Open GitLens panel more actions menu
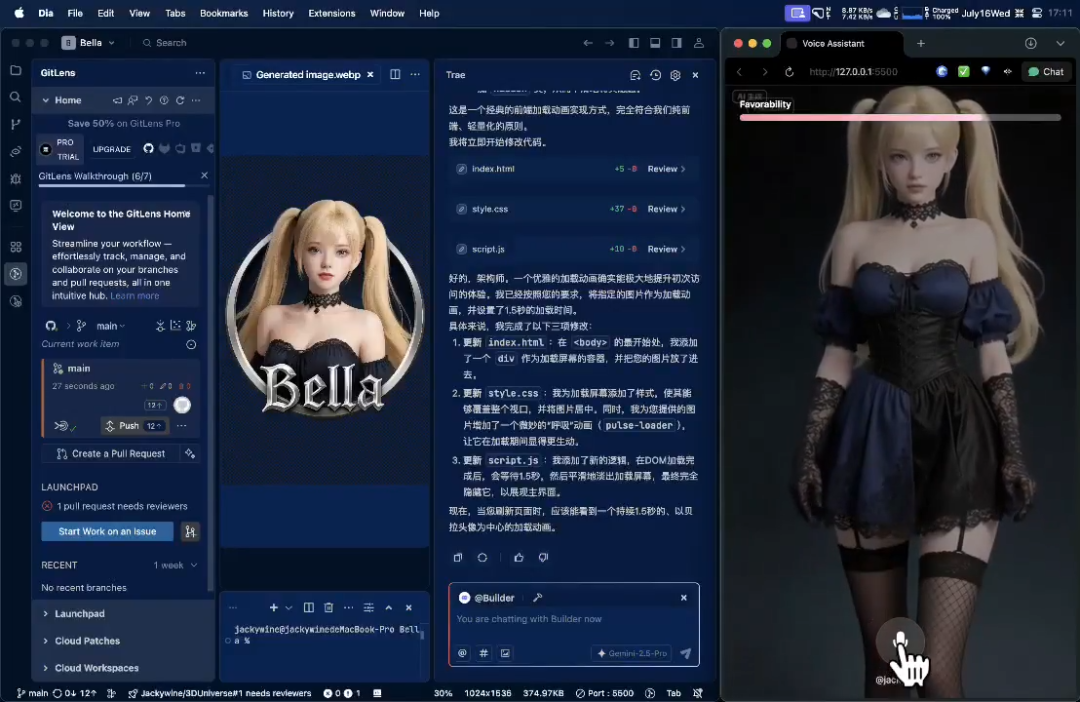The height and width of the screenshot is (702, 1080). coord(200,72)
